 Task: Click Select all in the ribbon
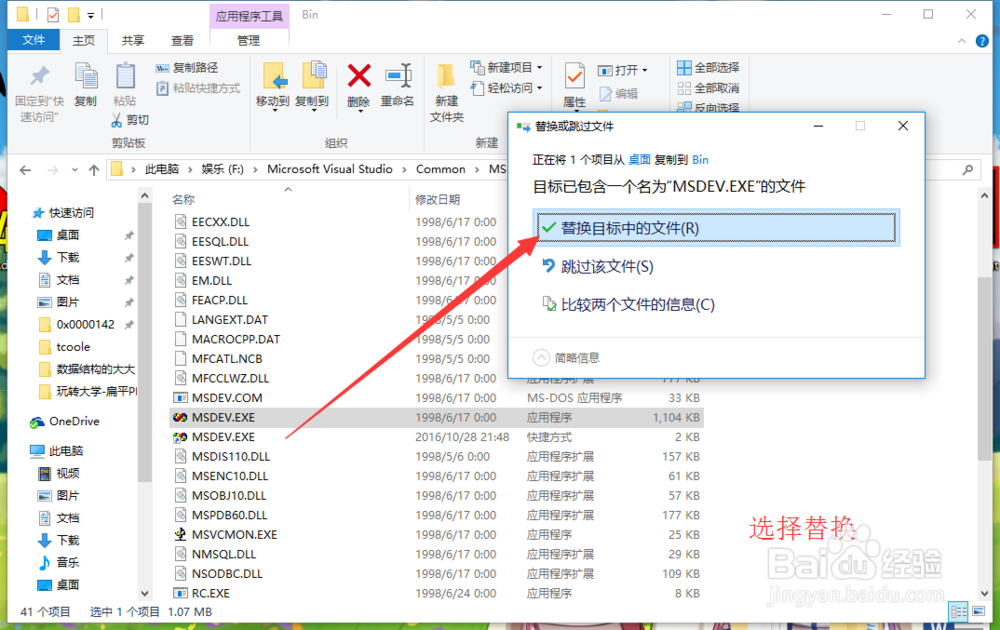pyautogui.click(x=709, y=68)
